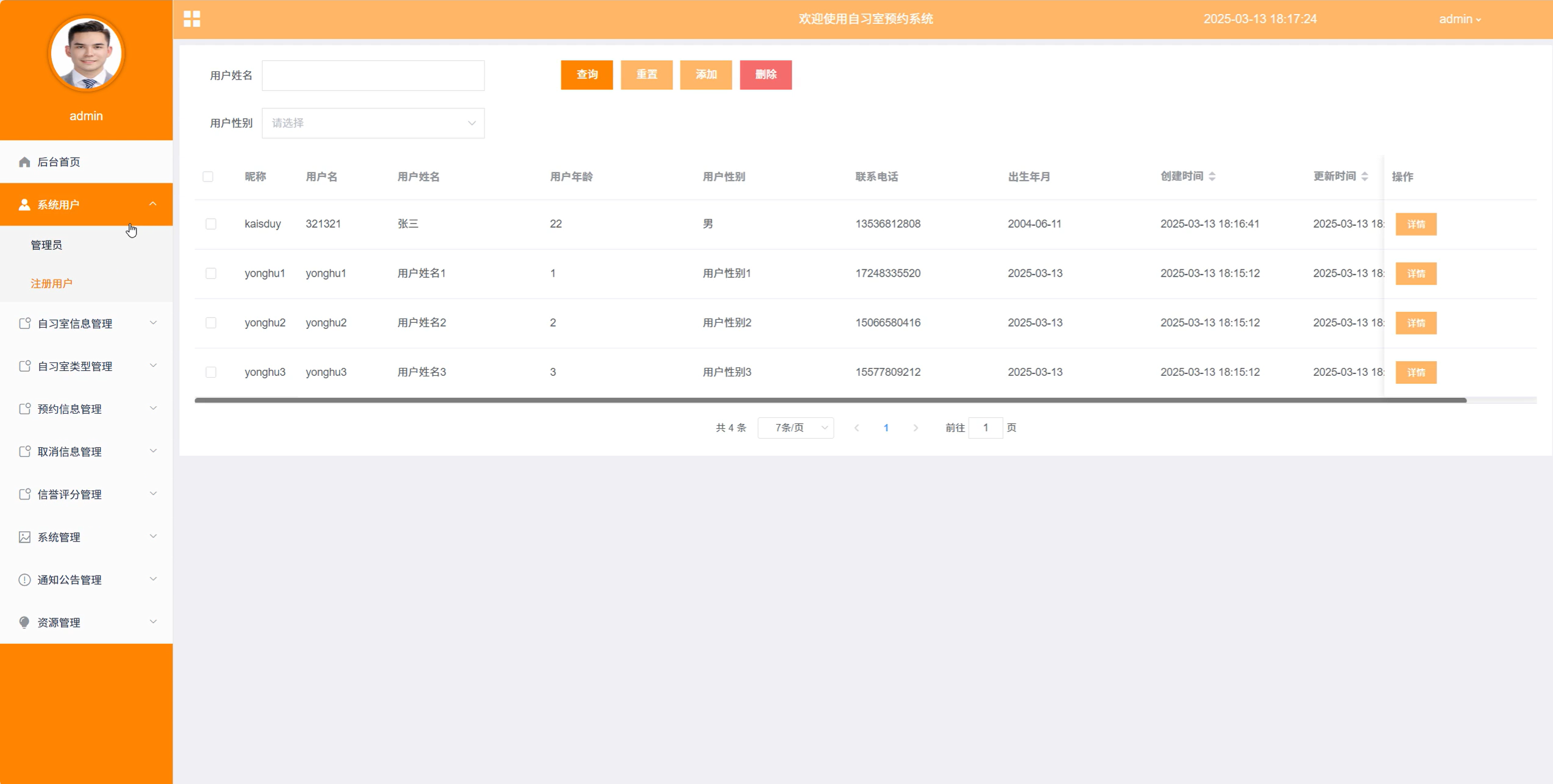The image size is (1553, 784).
Task: Click the horizontal table scrollbar
Action: (x=830, y=400)
